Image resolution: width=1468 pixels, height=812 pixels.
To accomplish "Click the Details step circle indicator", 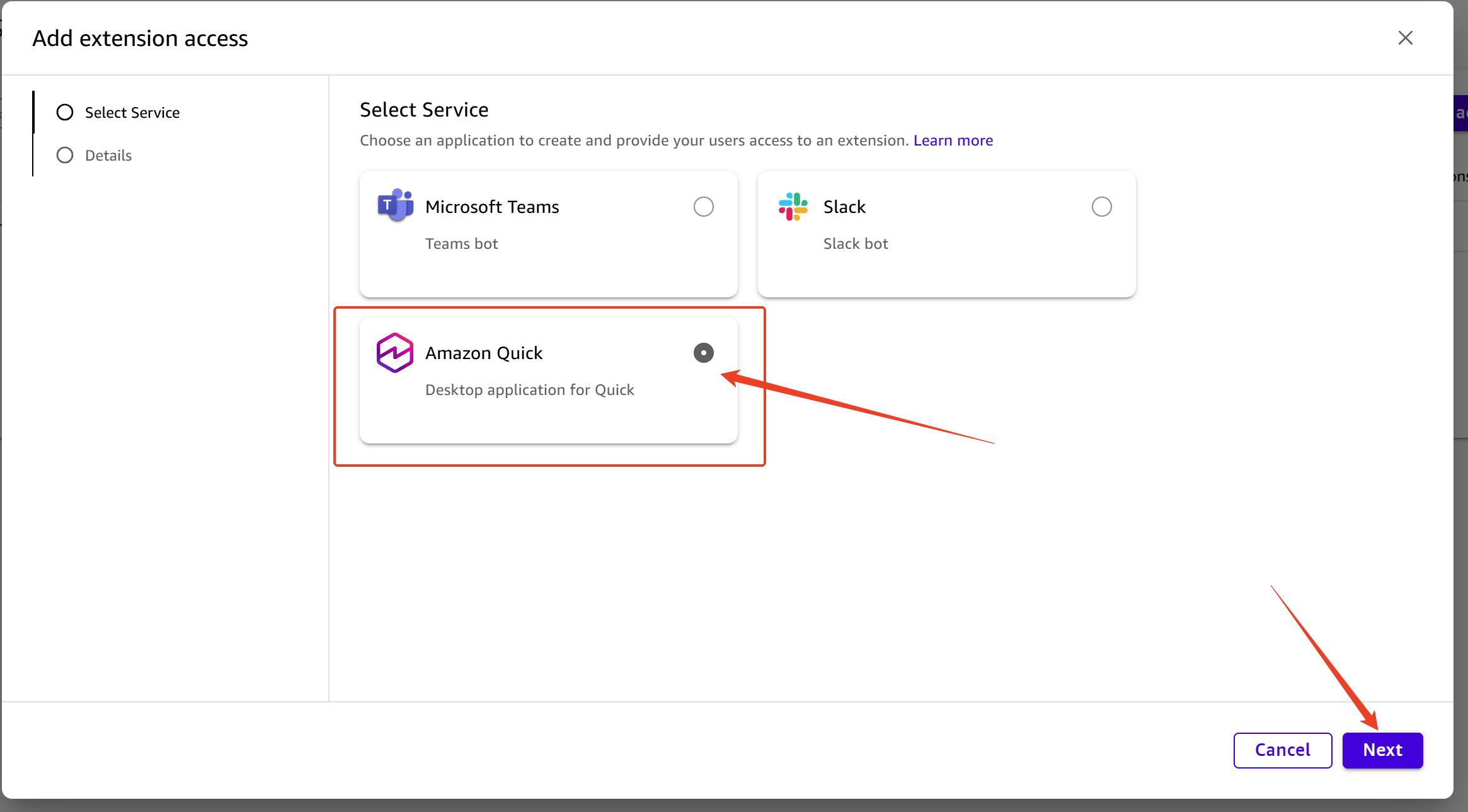I will (x=65, y=155).
